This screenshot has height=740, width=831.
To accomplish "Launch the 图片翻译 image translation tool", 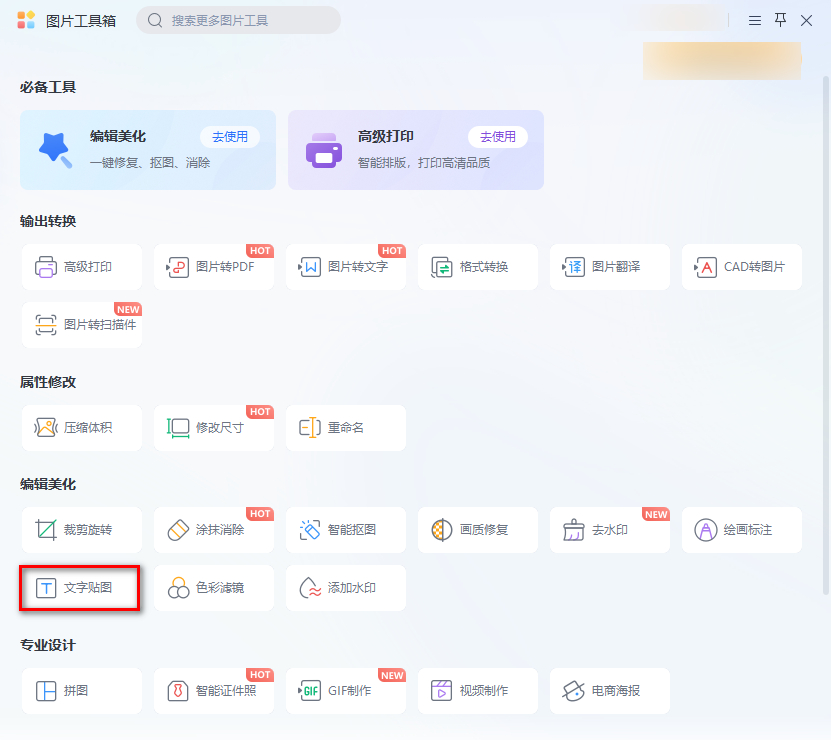I will [609, 267].
